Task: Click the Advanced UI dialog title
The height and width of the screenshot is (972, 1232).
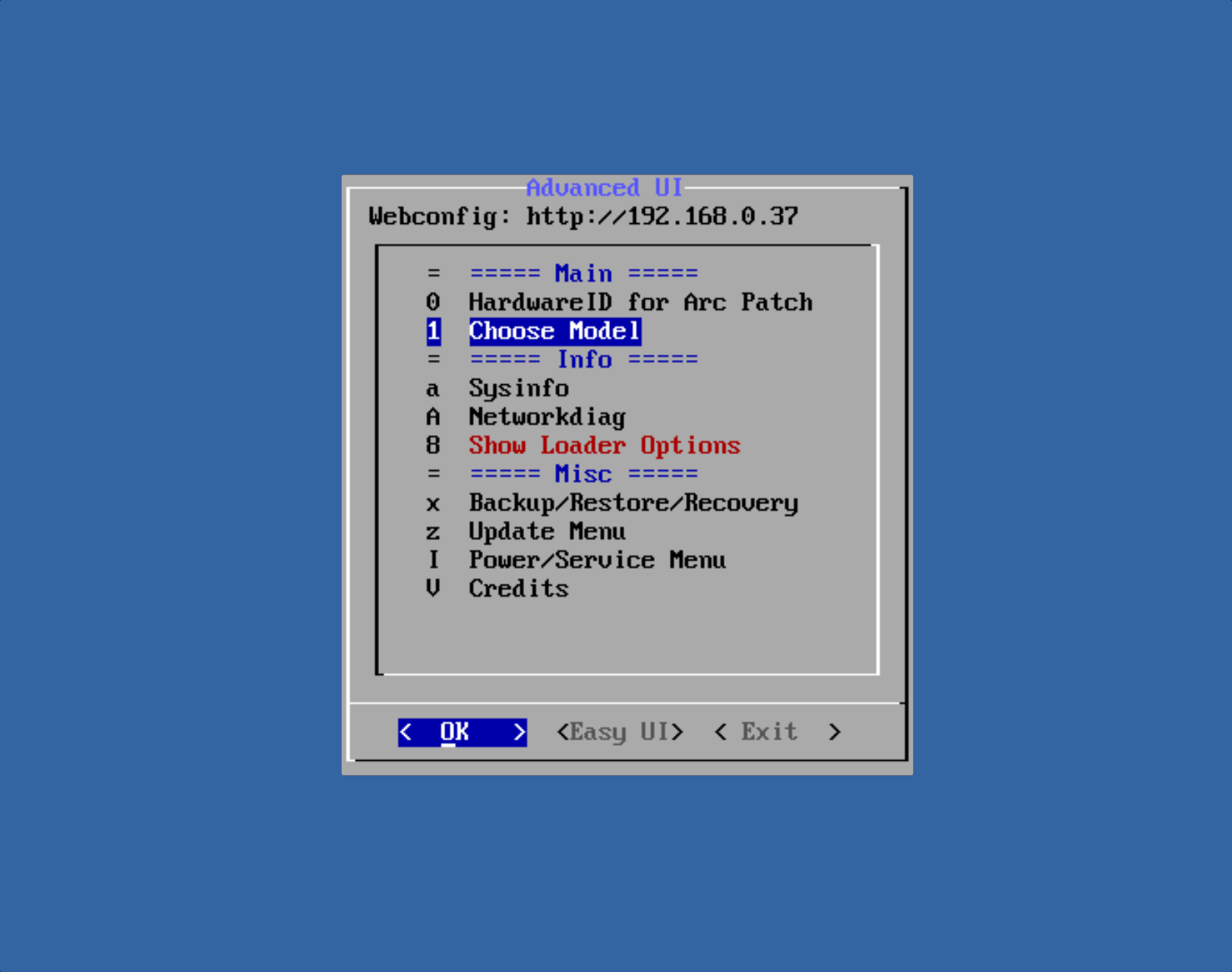Action: [604, 188]
